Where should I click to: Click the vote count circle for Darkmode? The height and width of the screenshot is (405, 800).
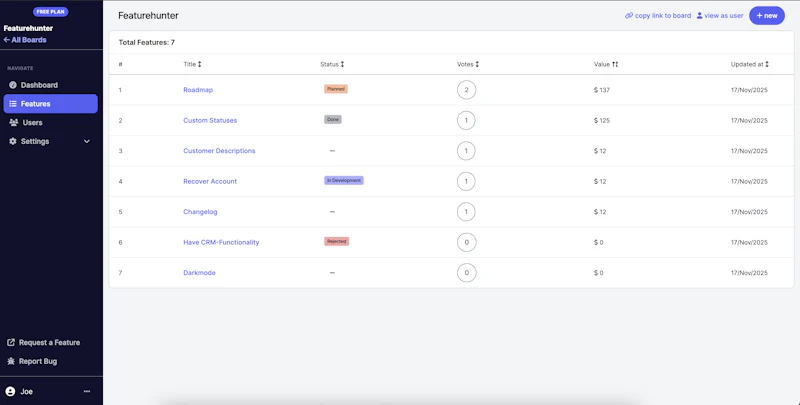click(466, 273)
